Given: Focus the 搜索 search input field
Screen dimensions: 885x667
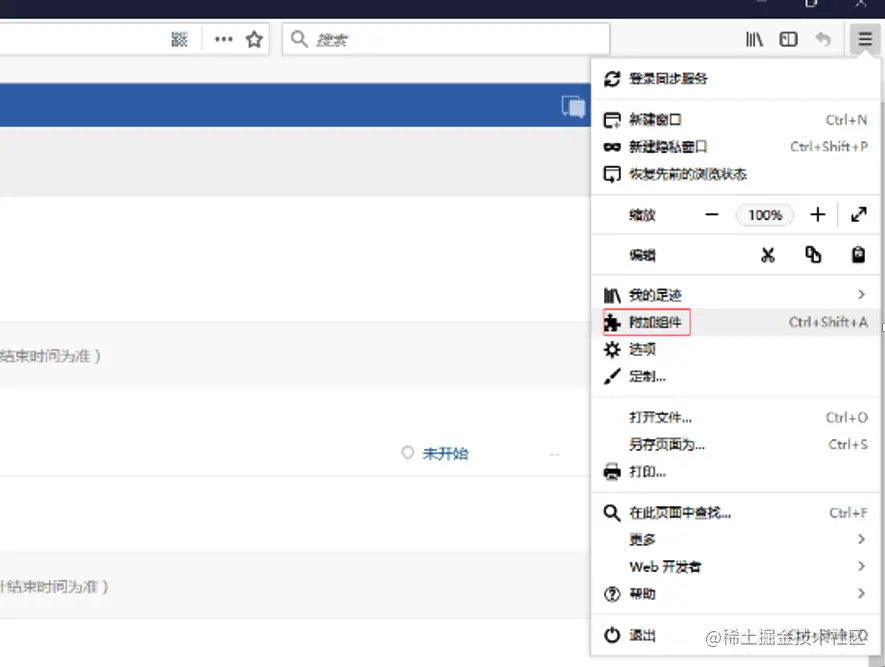Looking at the screenshot, I should [x=446, y=39].
